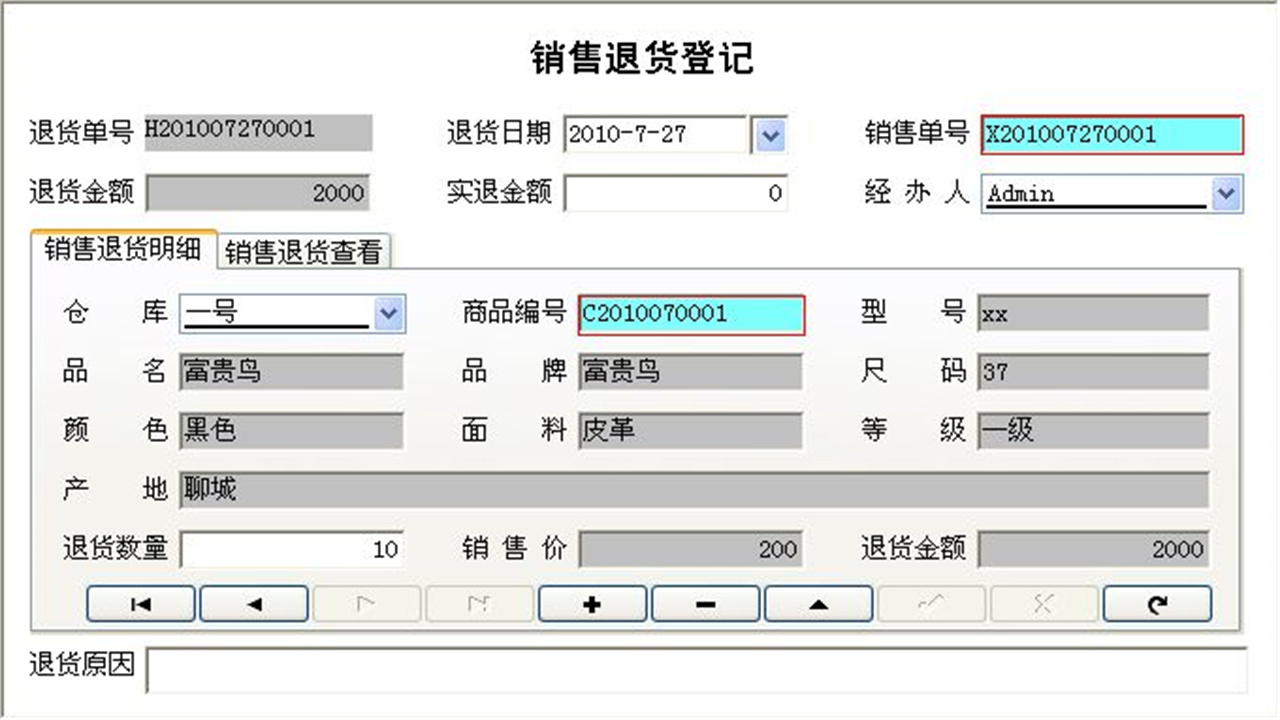The width and height of the screenshot is (1280, 720).
Task: Click the cancel edit X navigator icon
Action: point(1044,603)
